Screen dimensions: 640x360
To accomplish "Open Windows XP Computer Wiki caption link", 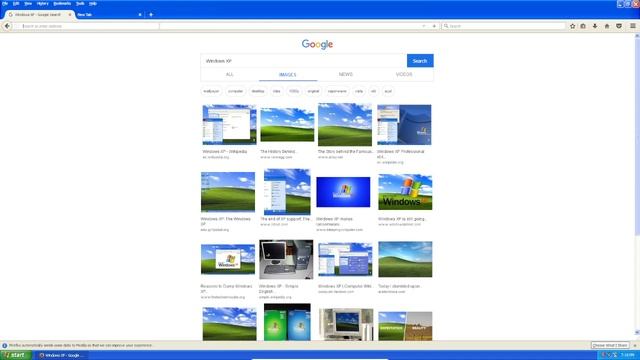I will 345,287.
